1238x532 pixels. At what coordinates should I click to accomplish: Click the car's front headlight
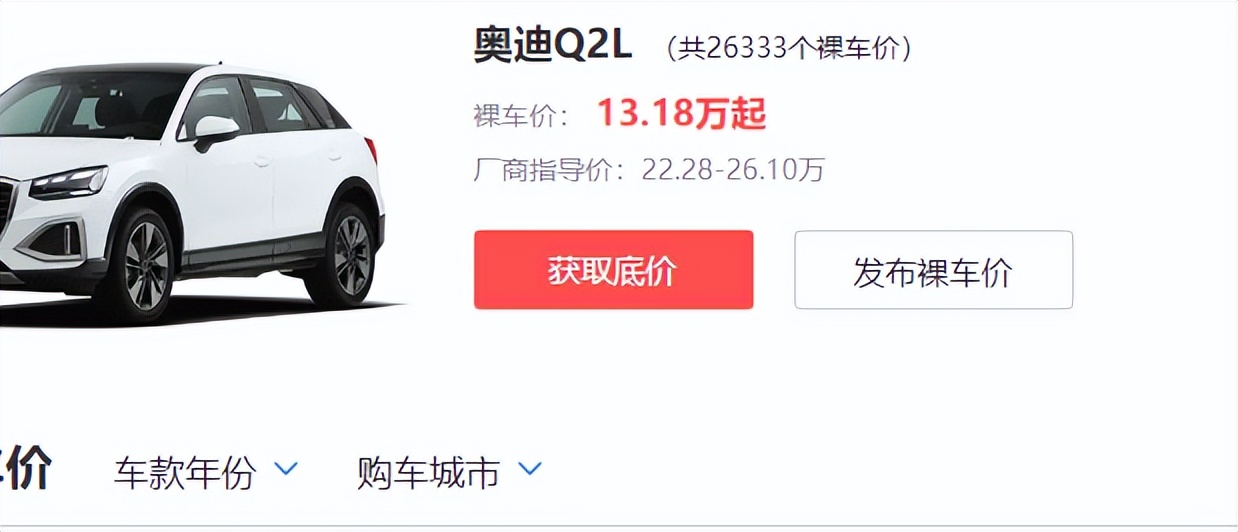[x=68, y=184]
